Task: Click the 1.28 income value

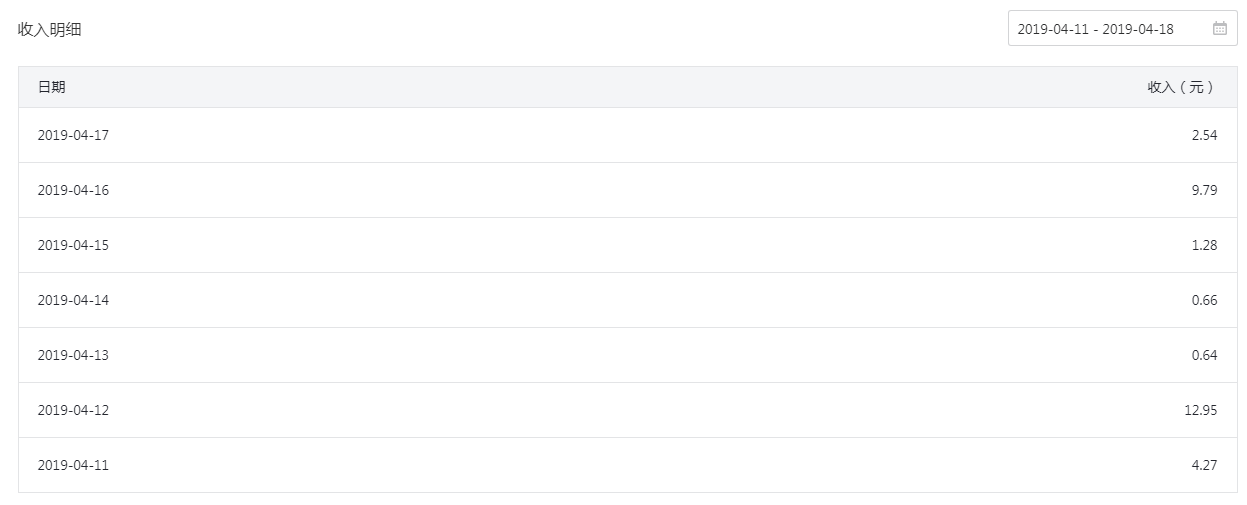Action: coord(1204,245)
